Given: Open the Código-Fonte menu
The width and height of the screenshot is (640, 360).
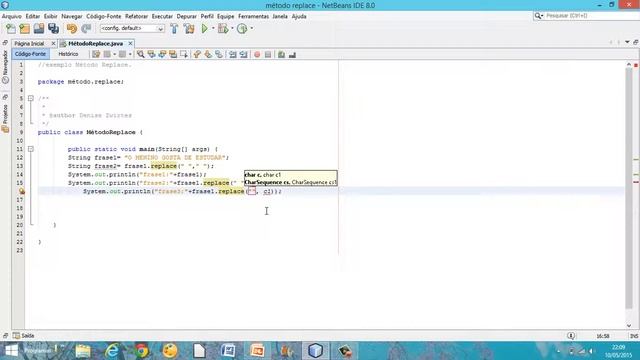Looking at the screenshot, I should (104, 16).
